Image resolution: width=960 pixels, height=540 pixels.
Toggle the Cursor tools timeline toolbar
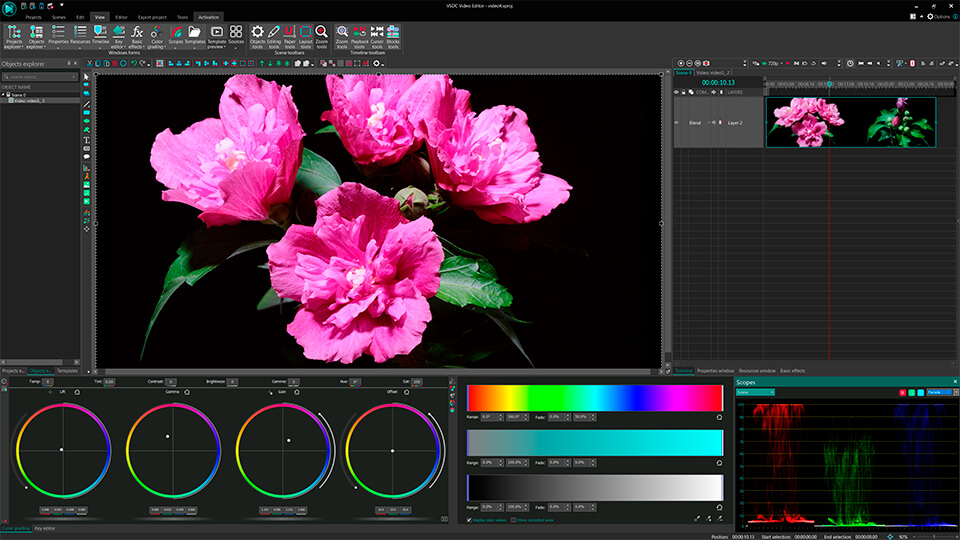tap(377, 37)
